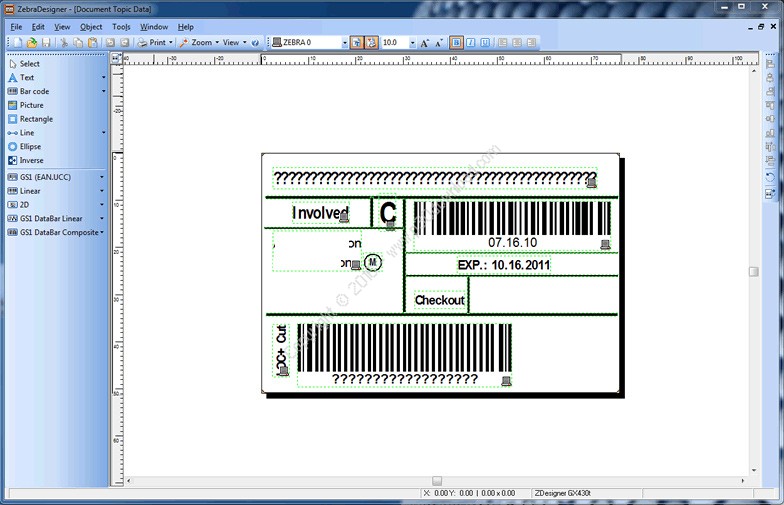This screenshot has height=505, width=784.
Task: Select the large C text object
Action: (x=388, y=213)
